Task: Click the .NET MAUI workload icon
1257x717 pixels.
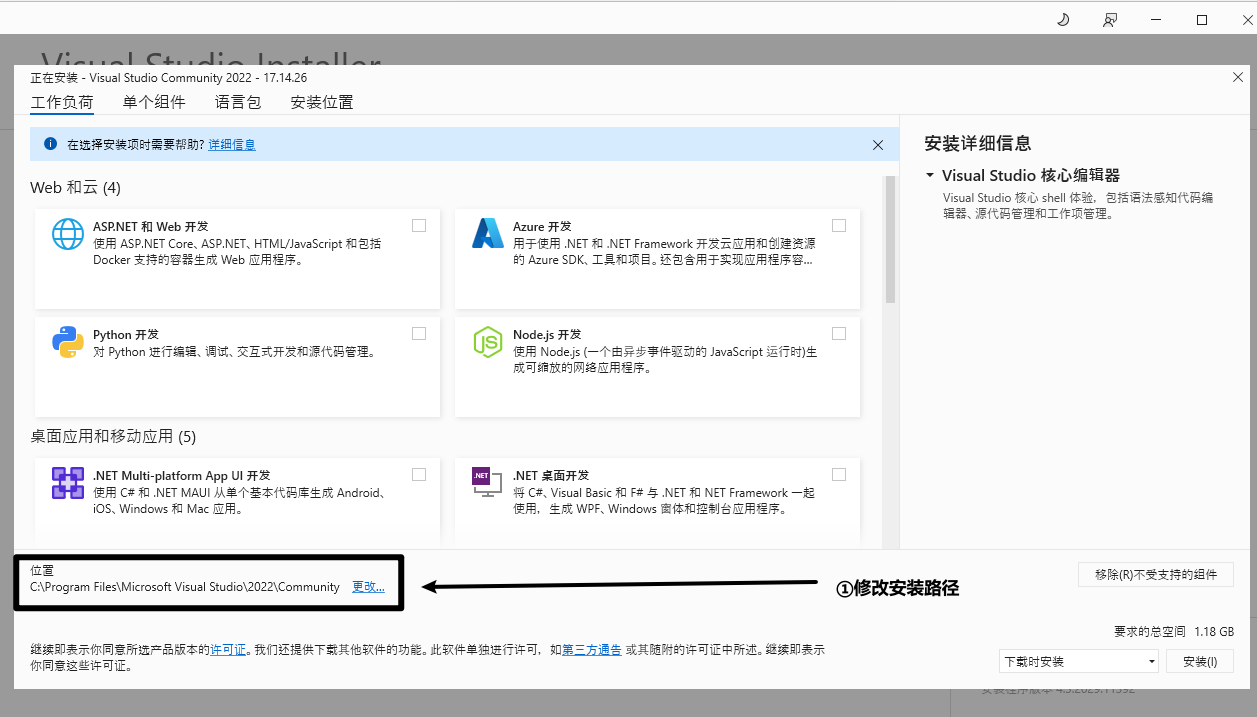Action: [68, 483]
